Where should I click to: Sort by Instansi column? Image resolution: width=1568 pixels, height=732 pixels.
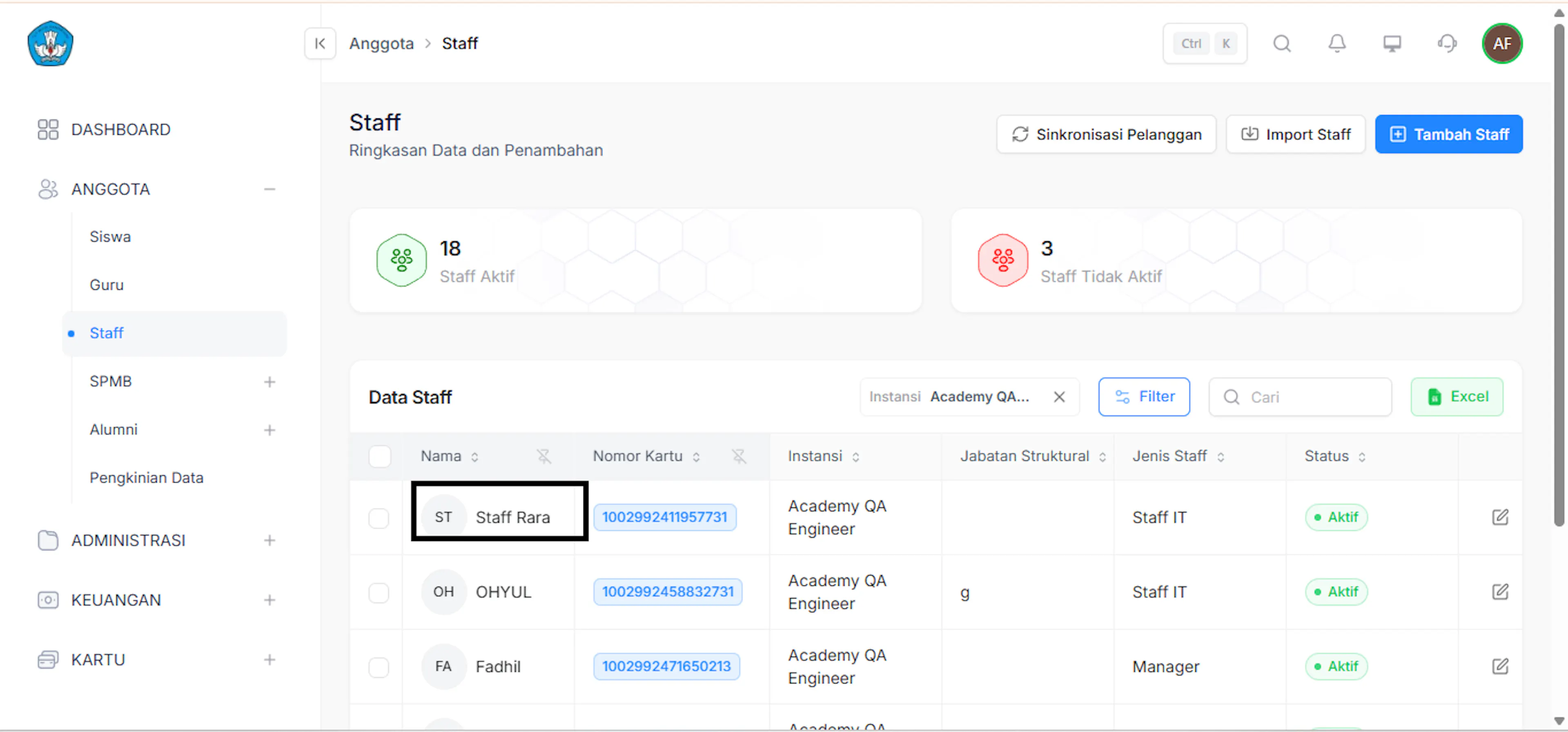[856, 457]
